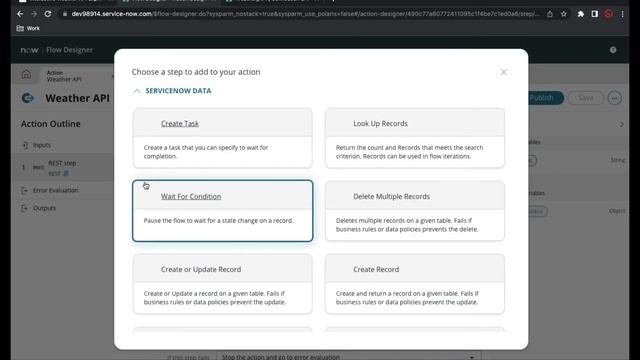Open the Work bookmarks folder
The width and height of the screenshot is (640, 360).
tap(28, 28)
